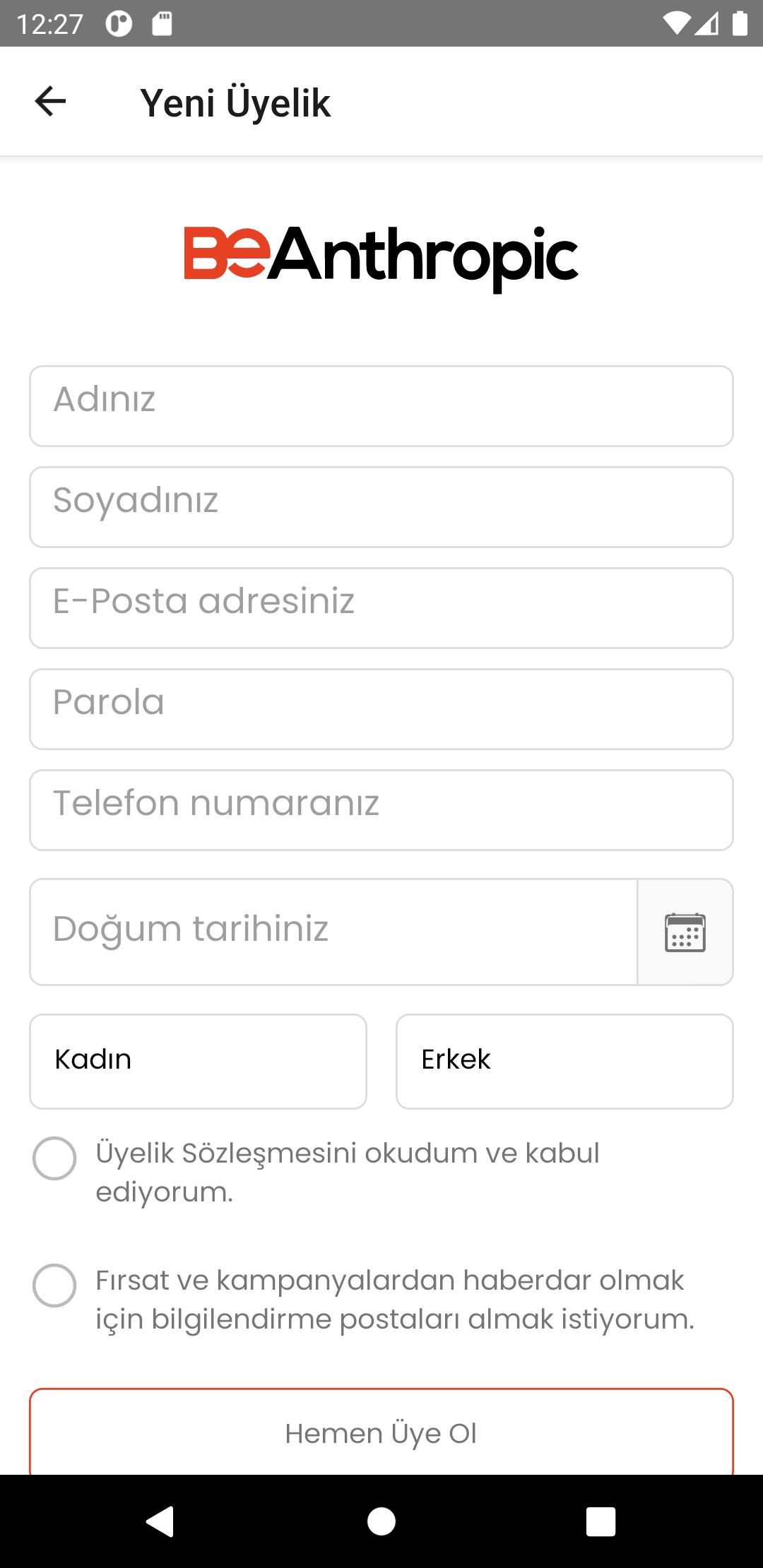This screenshot has height=1568, width=763.
Task: Tap the Doğum tarihiniz date field
Action: [x=333, y=932]
